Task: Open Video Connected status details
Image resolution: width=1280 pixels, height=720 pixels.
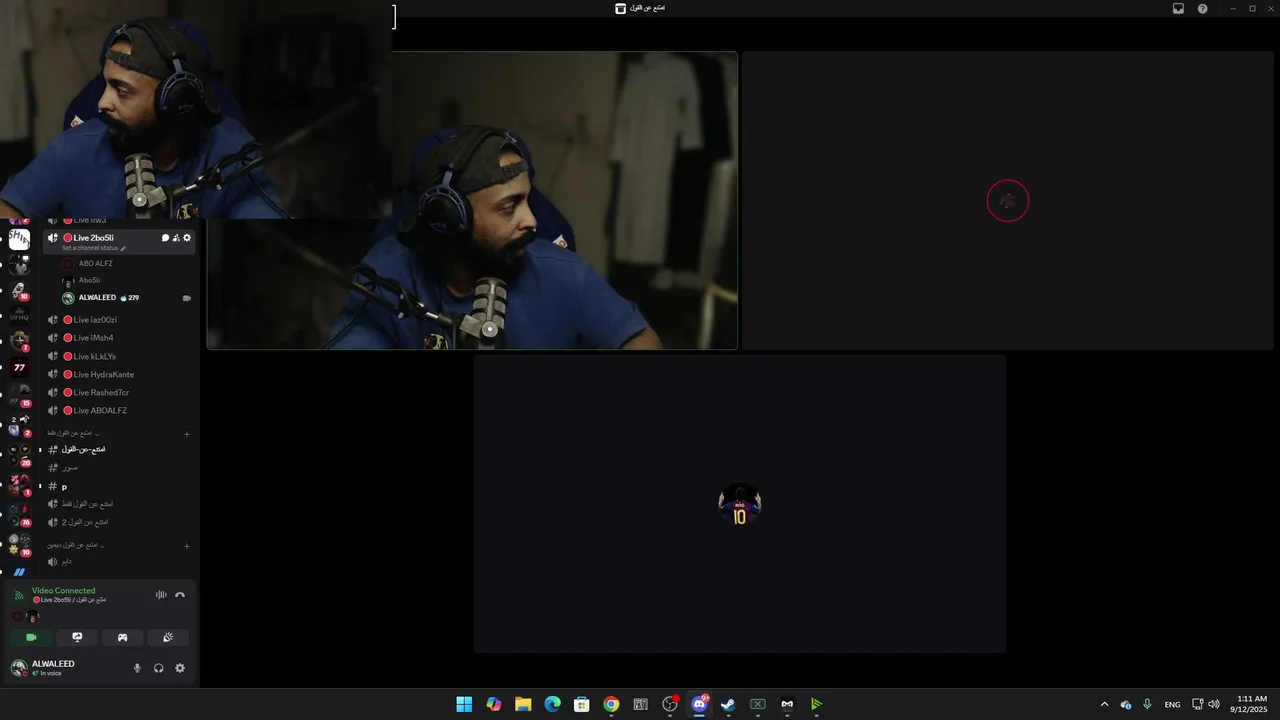Action: point(64,591)
